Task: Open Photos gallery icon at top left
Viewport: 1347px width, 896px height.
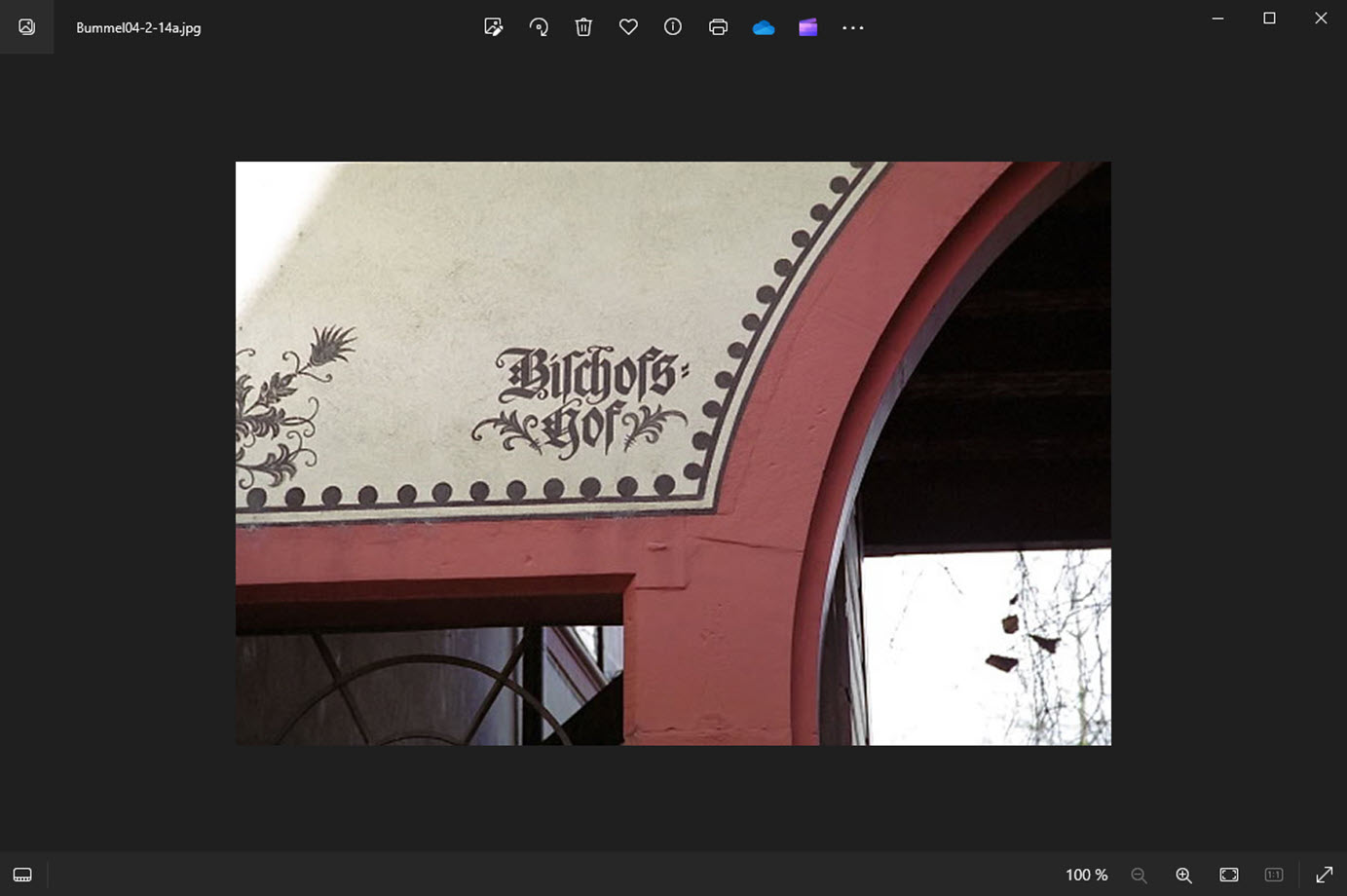Action: point(26,27)
